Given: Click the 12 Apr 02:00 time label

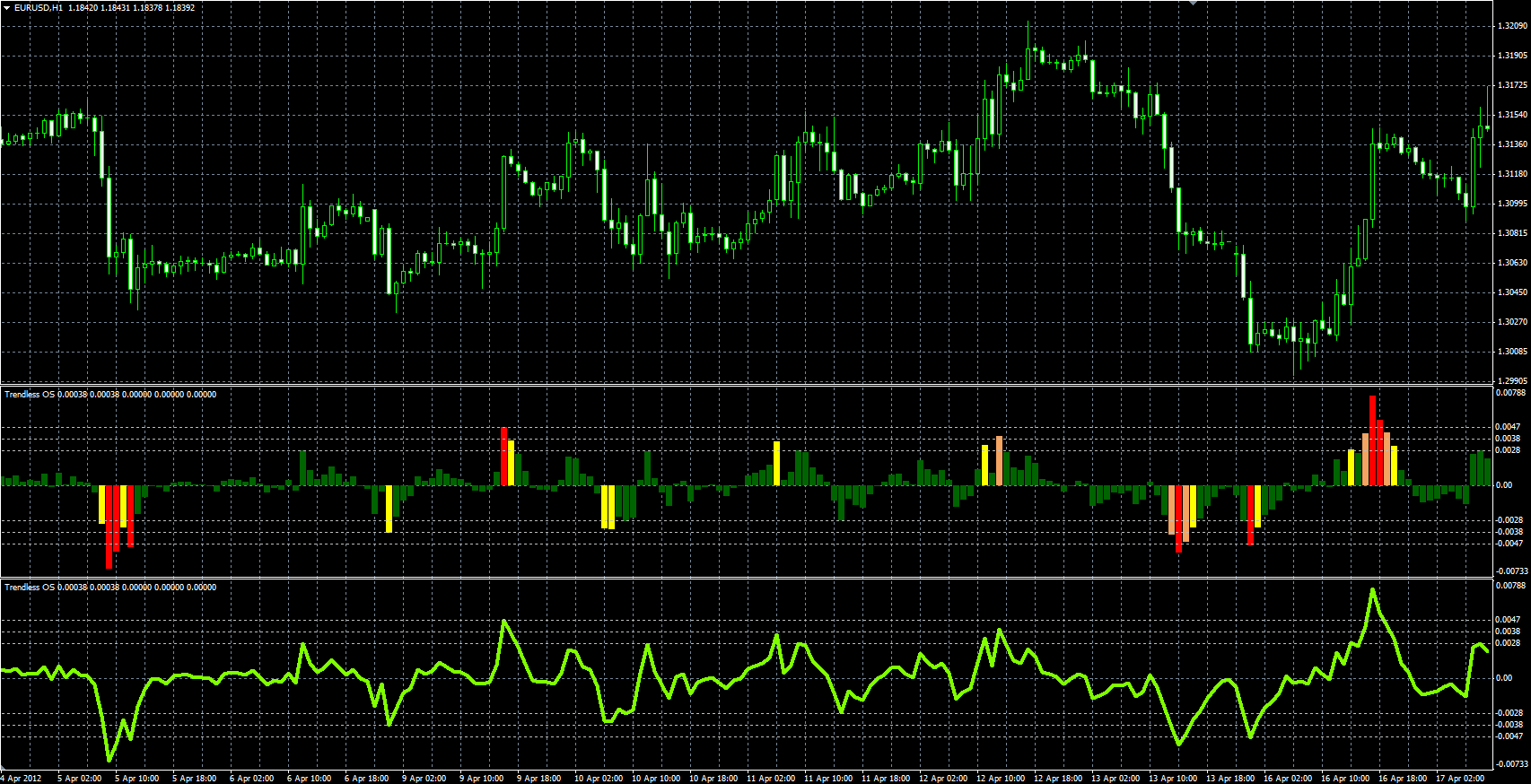Looking at the screenshot, I should pyautogui.click(x=943, y=779).
